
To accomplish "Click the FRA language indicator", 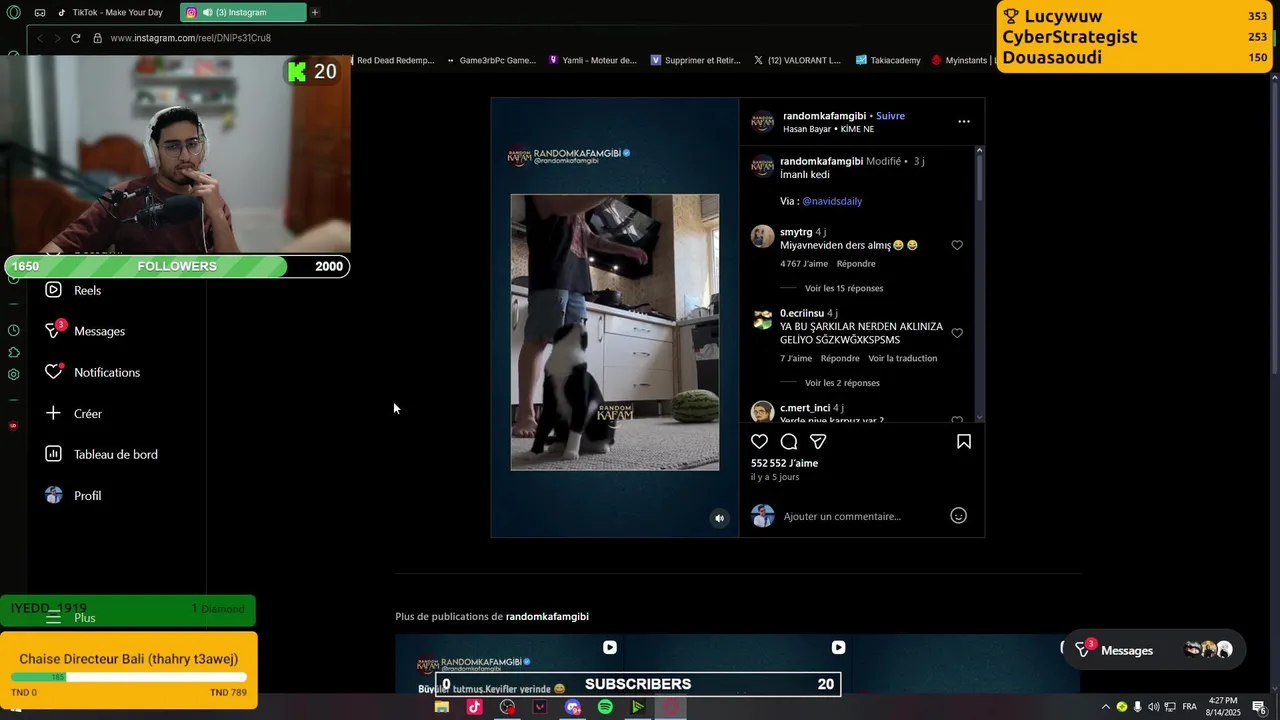I will coord(1189,707).
